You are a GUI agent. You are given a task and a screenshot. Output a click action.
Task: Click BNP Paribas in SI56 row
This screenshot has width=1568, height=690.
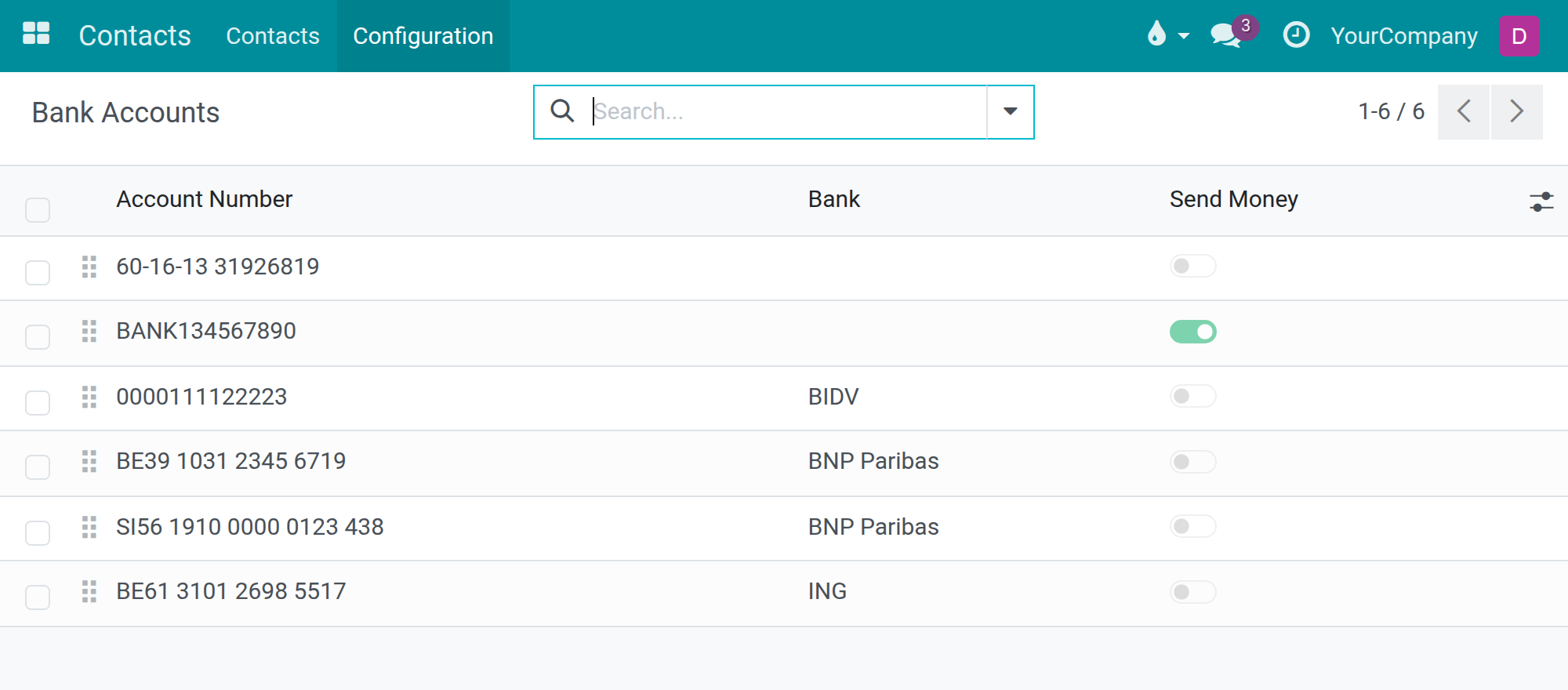(x=873, y=527)
